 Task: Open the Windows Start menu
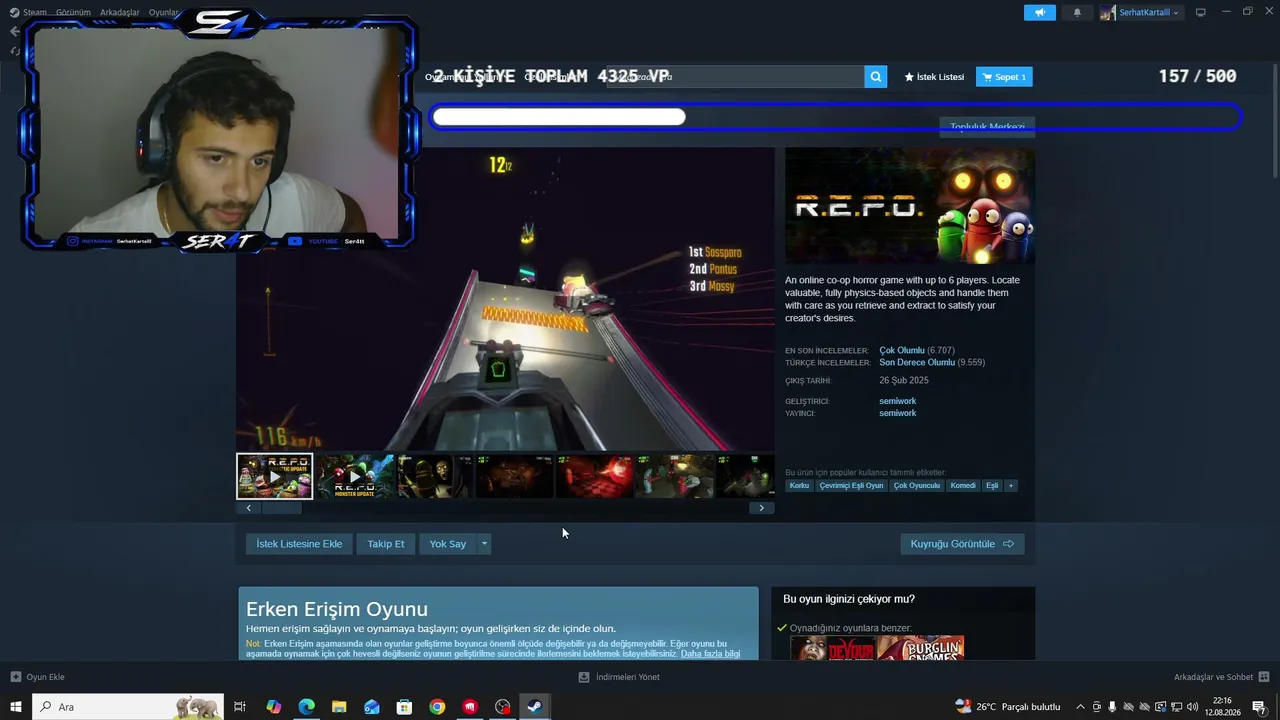tap(16, 707)
